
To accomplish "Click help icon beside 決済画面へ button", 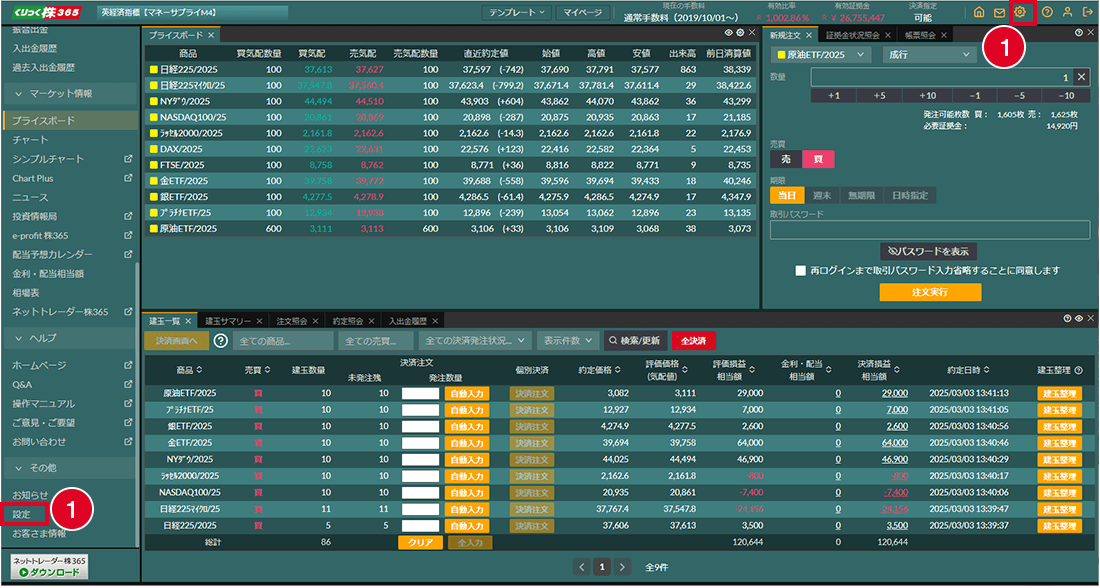I will [x=221, y=341].
